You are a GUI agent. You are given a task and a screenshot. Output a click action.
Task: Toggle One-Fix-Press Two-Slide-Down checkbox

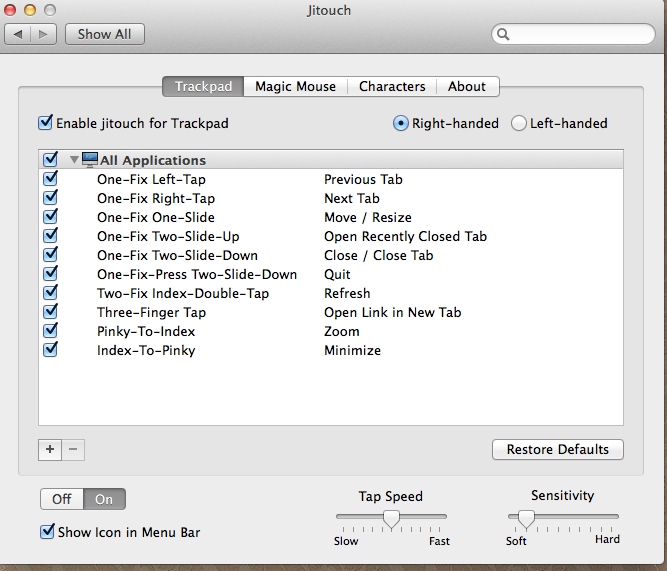50,273
